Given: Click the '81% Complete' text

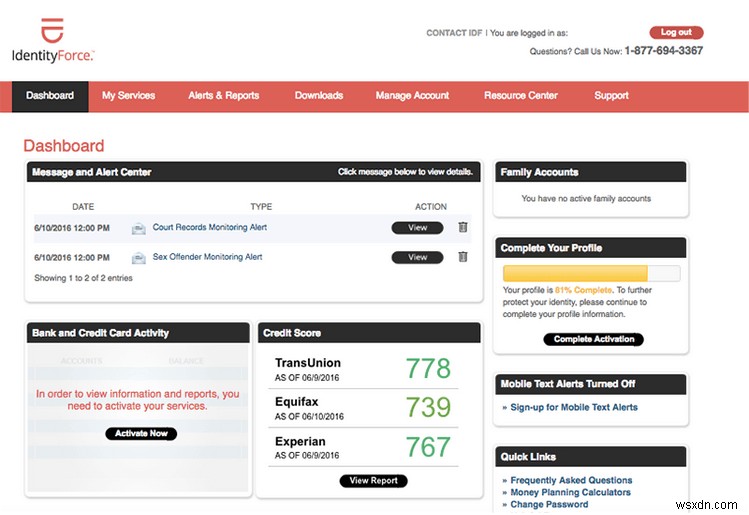Looking at the screenshot, I should tap(583, 290).
